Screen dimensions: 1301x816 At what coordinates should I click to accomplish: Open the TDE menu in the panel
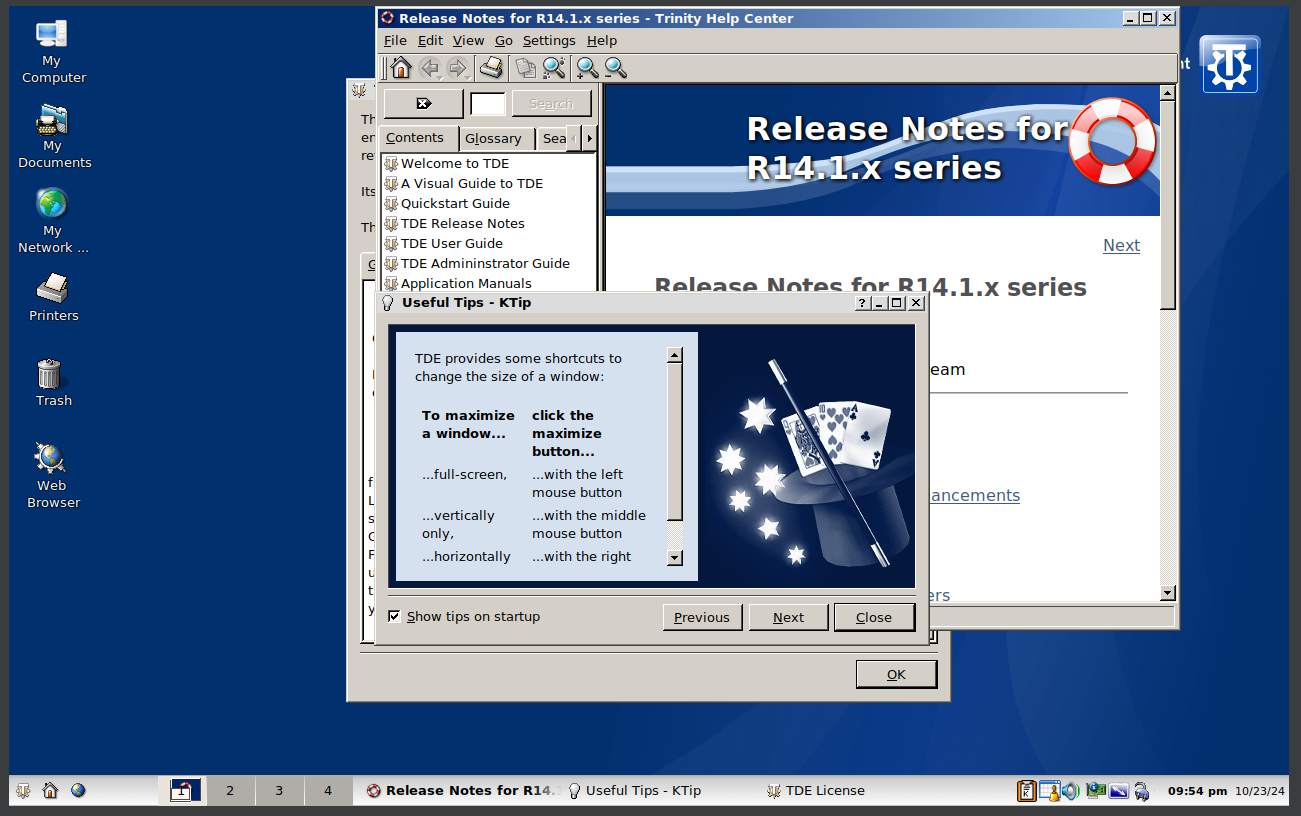[x=23, y=791]
